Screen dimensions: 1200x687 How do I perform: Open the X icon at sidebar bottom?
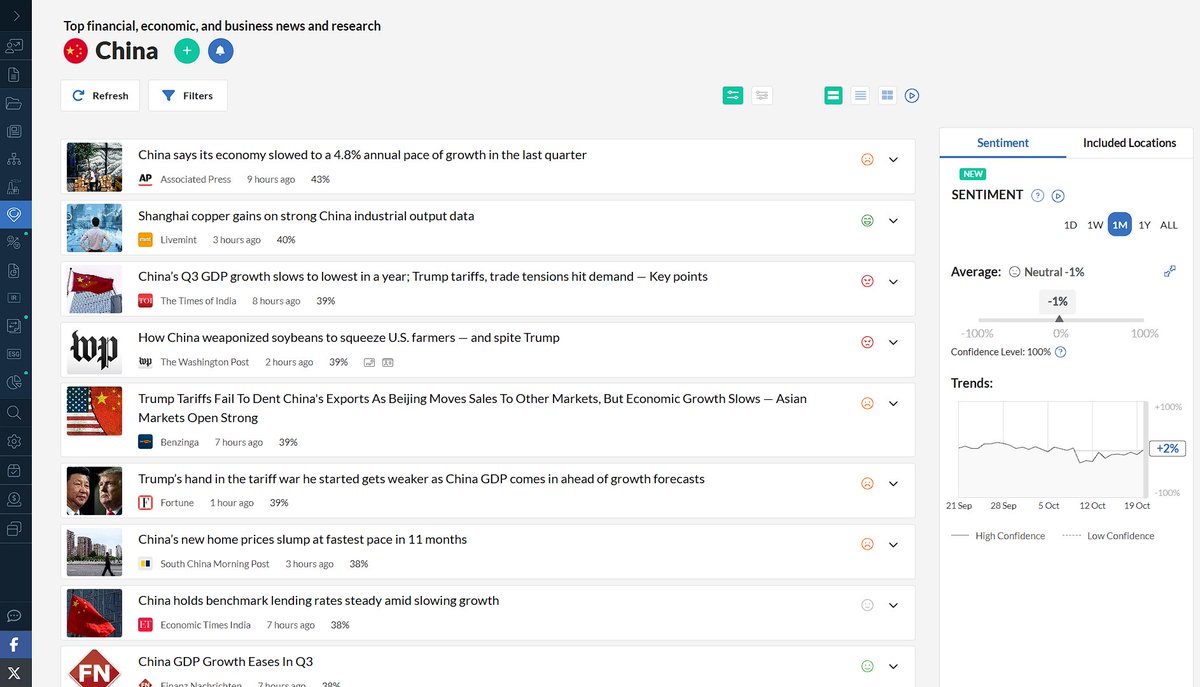click(15, 673)
